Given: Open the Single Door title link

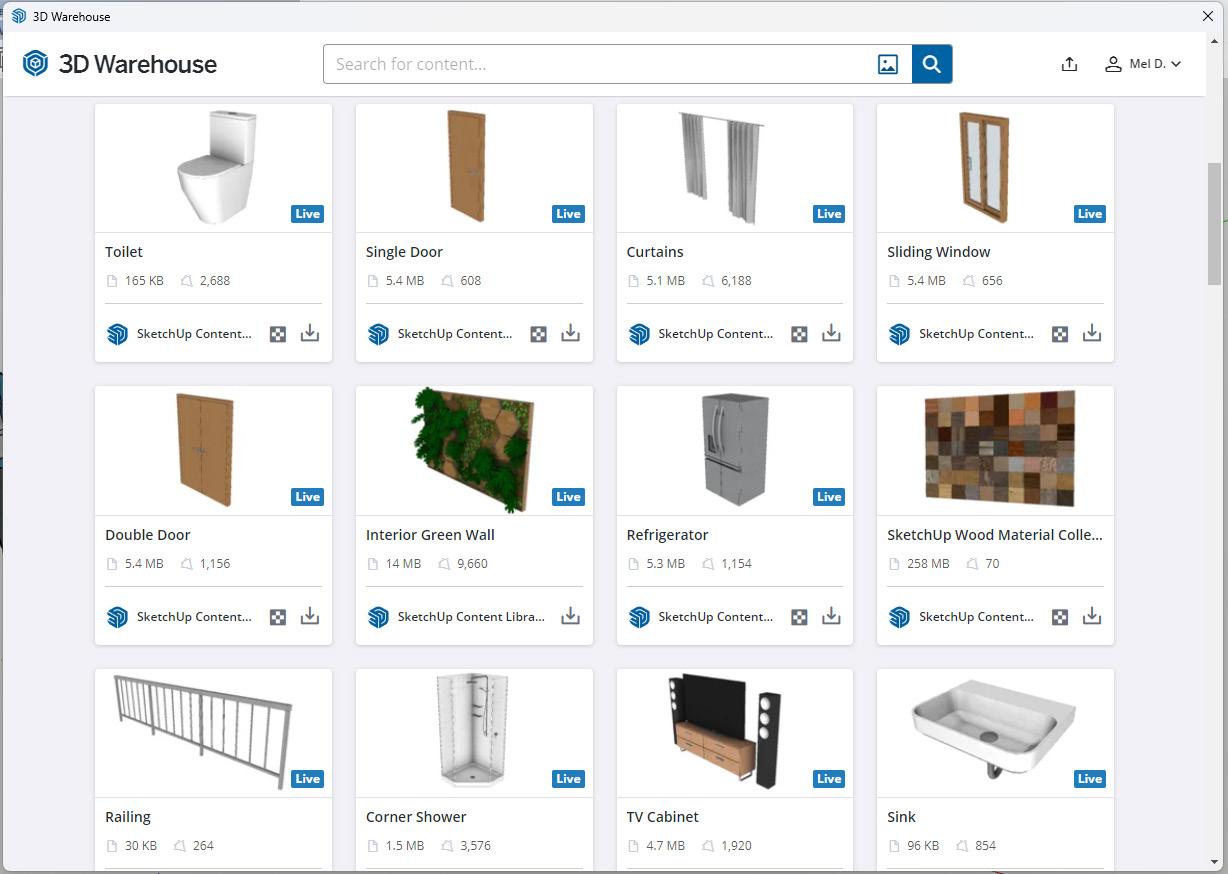Looking at the screenshot, I should pos(404,252).
